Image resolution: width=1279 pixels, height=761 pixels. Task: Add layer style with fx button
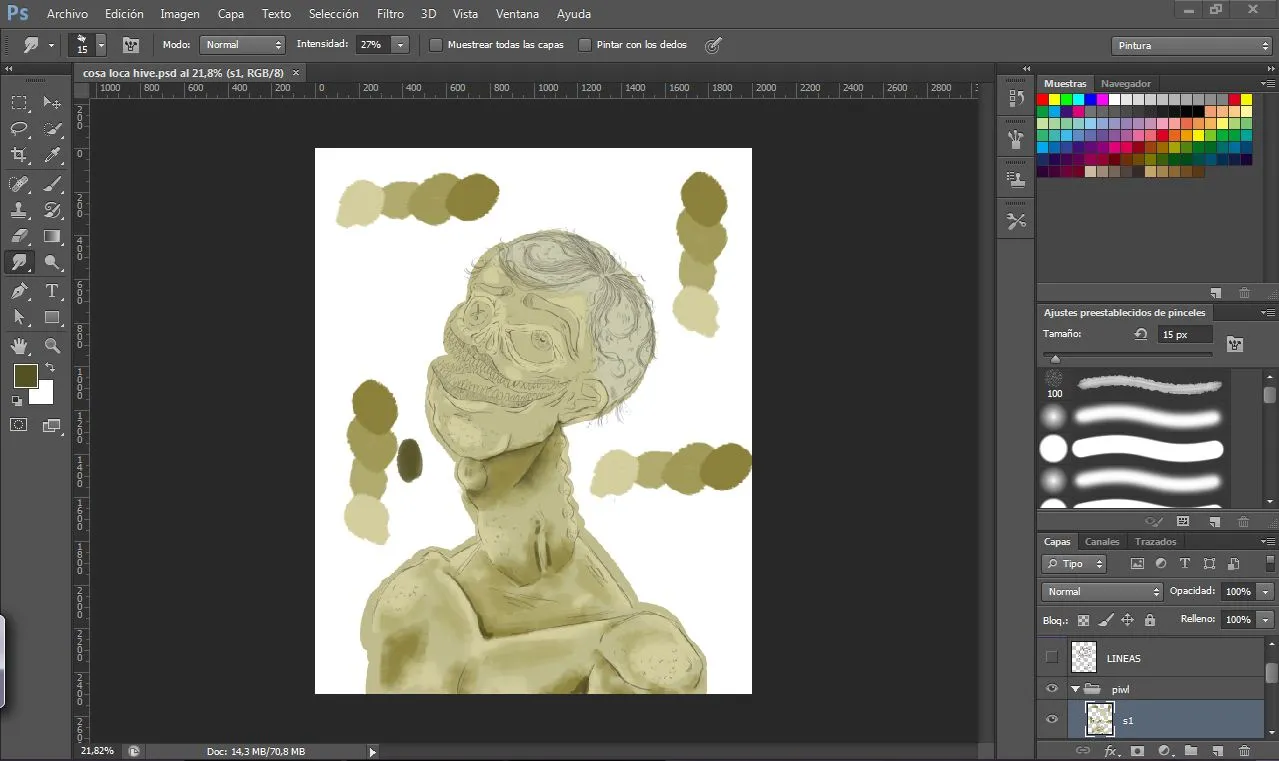point(1110,750)
